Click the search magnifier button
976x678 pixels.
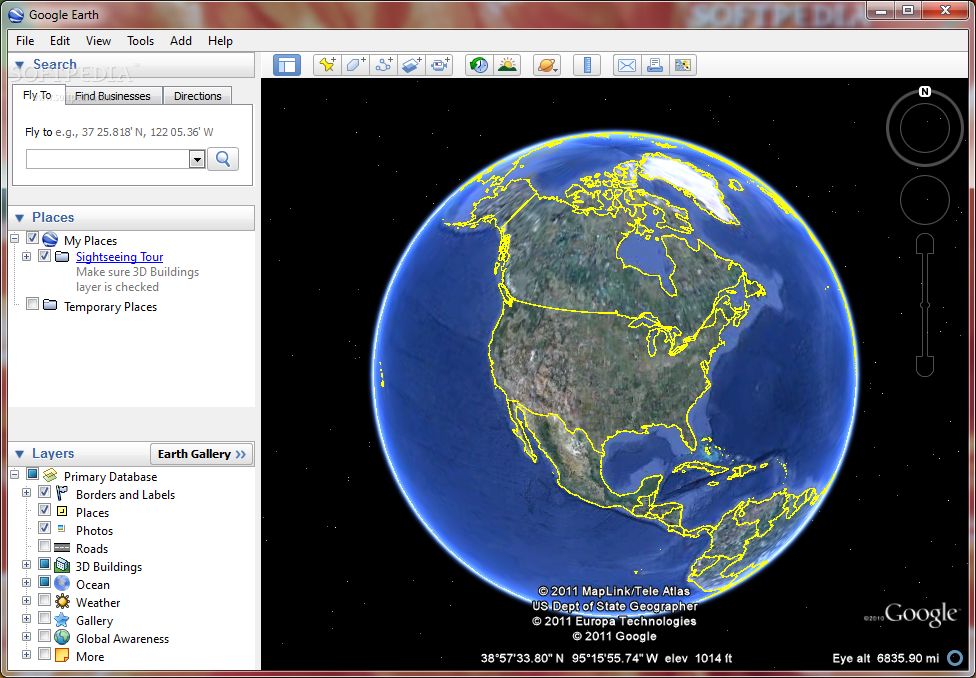pyautogui.click(x=223, y=159)
